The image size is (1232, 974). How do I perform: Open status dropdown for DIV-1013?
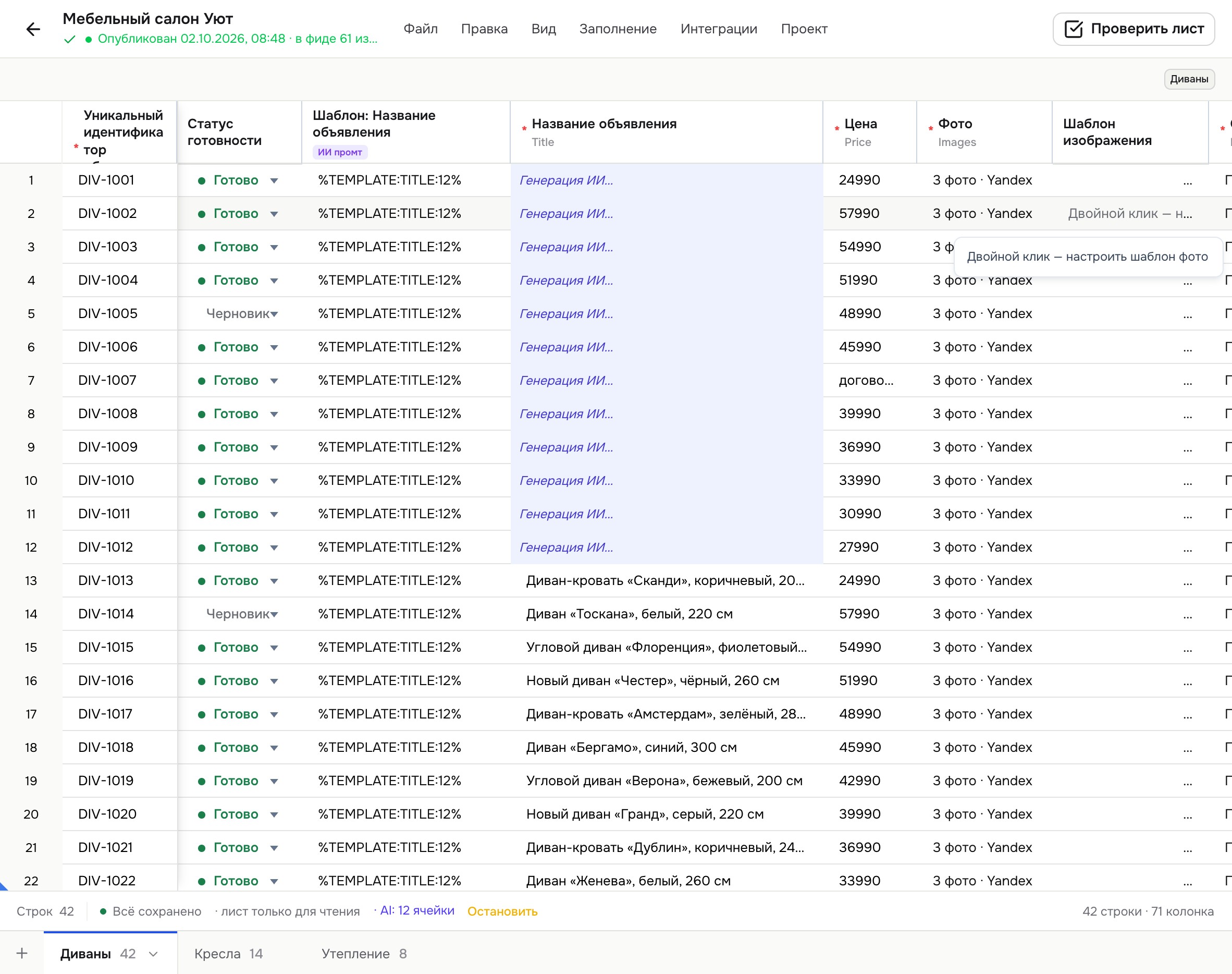(x=274, y=581)
